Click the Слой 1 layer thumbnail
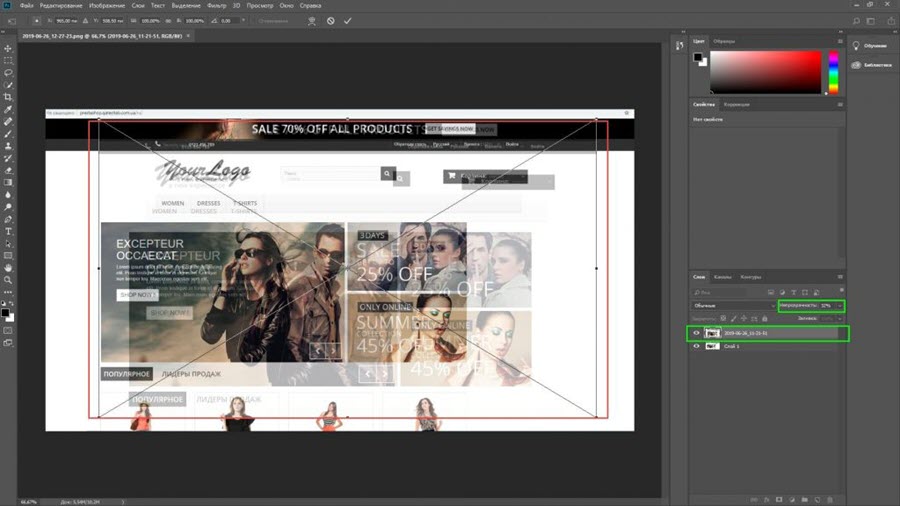 712,346
